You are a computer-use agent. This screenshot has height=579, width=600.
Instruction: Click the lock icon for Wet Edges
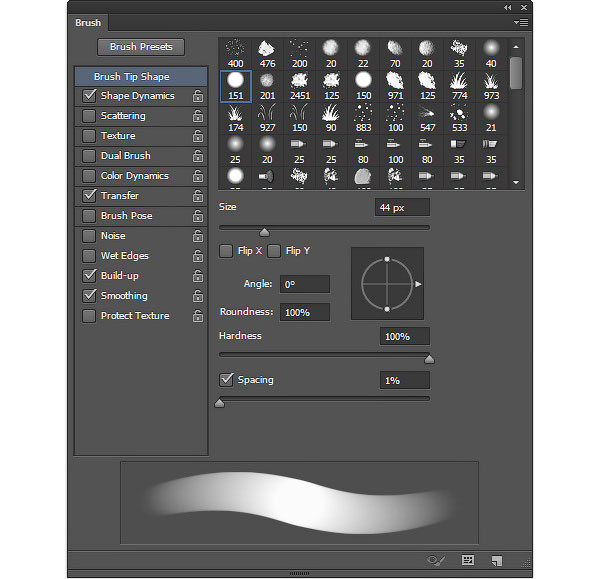click(x=198, y=256)
